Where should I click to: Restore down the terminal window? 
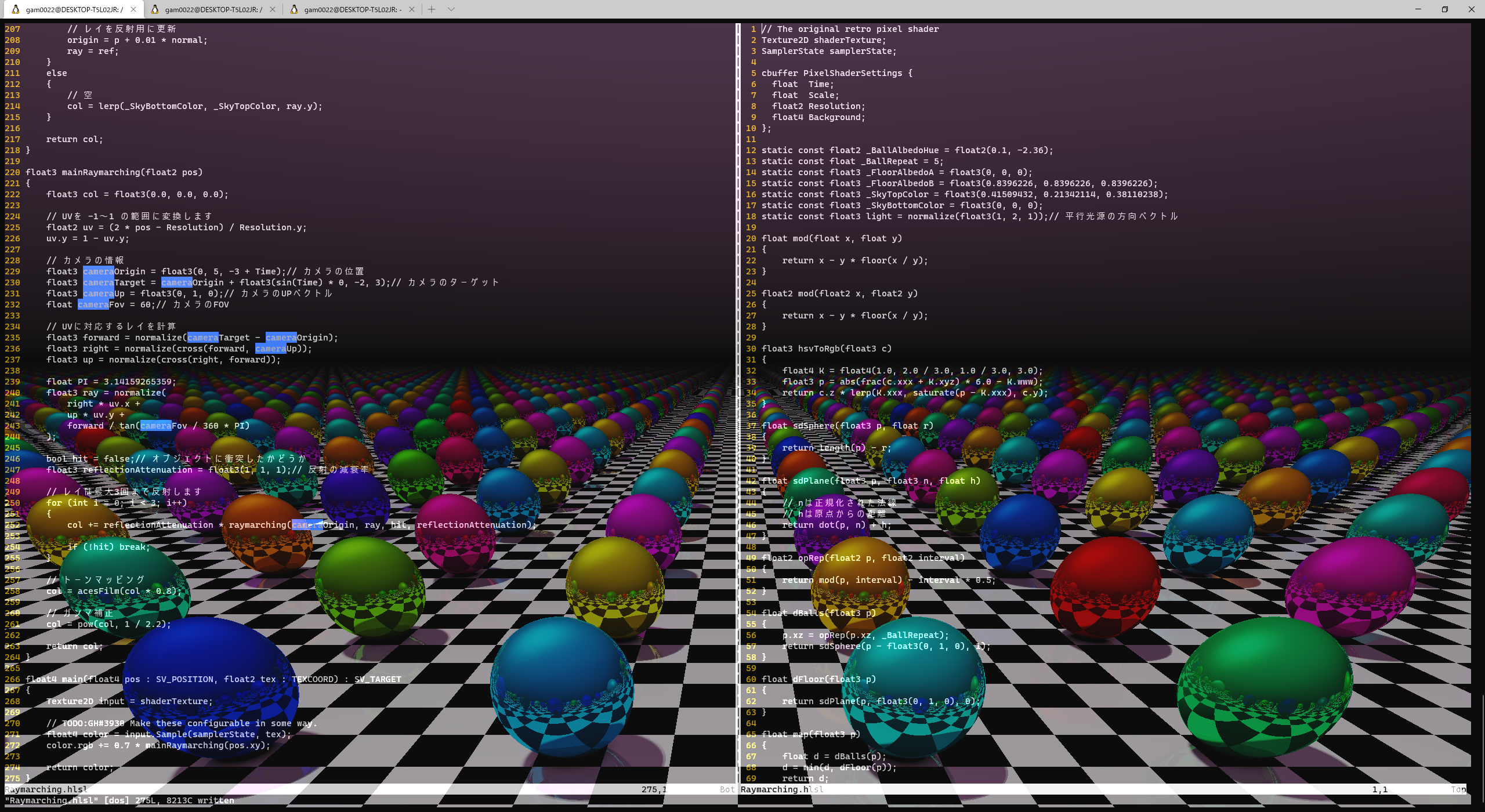(x=1444, y=9)
